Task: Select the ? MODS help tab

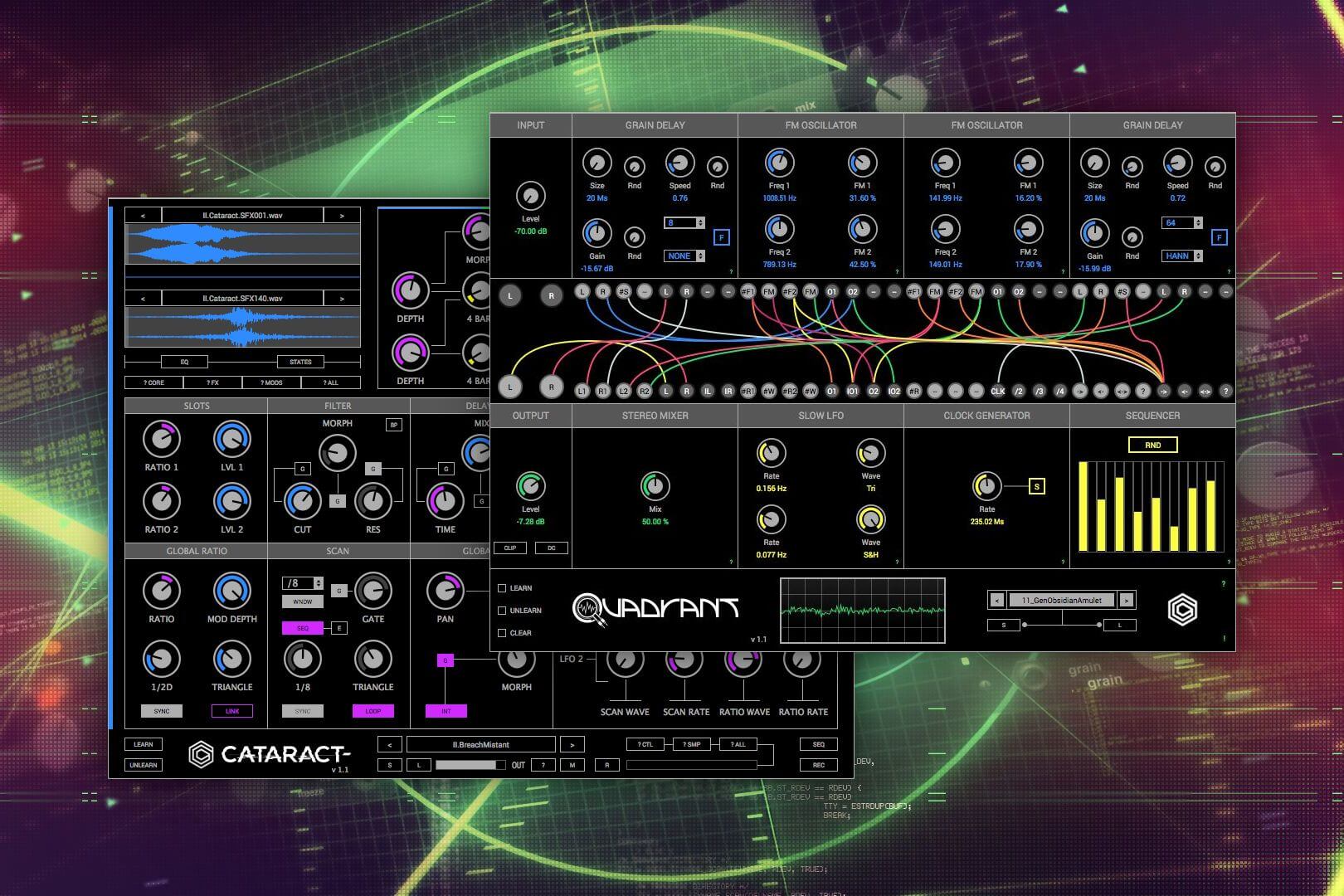Action: click(x=271, y=382)
